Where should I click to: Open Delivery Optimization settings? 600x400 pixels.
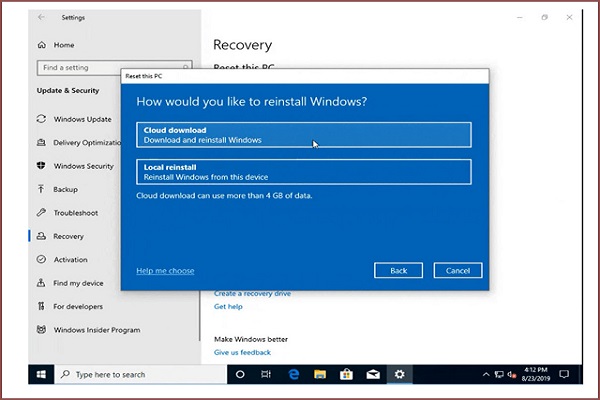tap(87, 142)
